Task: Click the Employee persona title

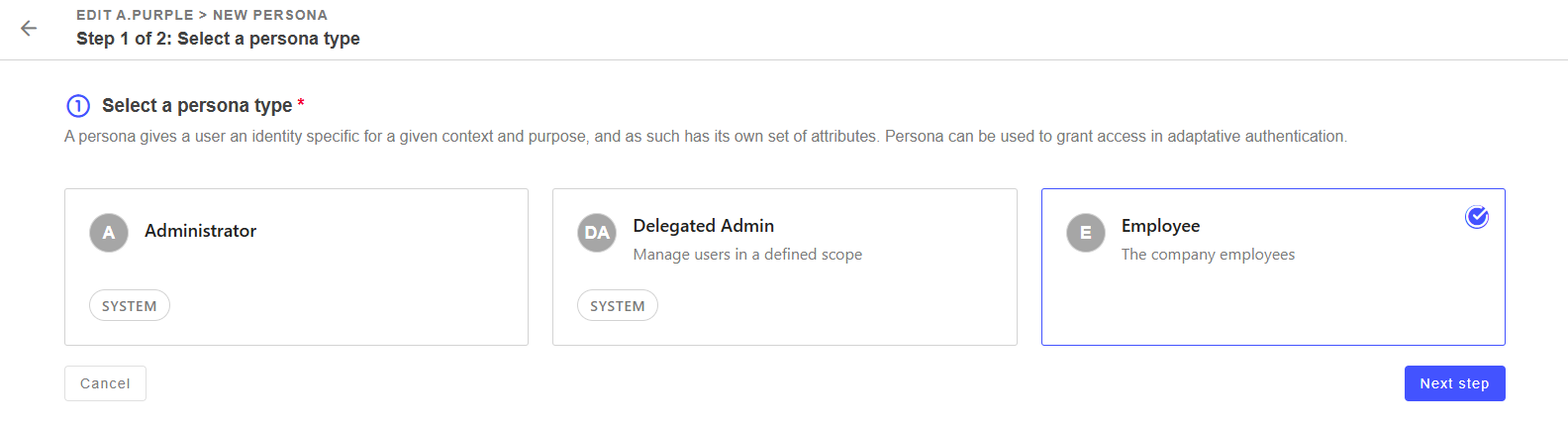Action: (x=1160, y=226)
